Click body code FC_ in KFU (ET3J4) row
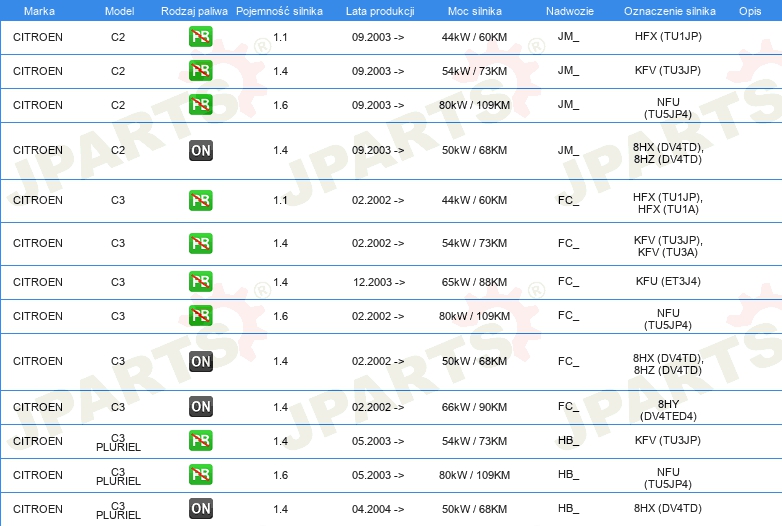This screenshot has height=526, width=782. 569,282
